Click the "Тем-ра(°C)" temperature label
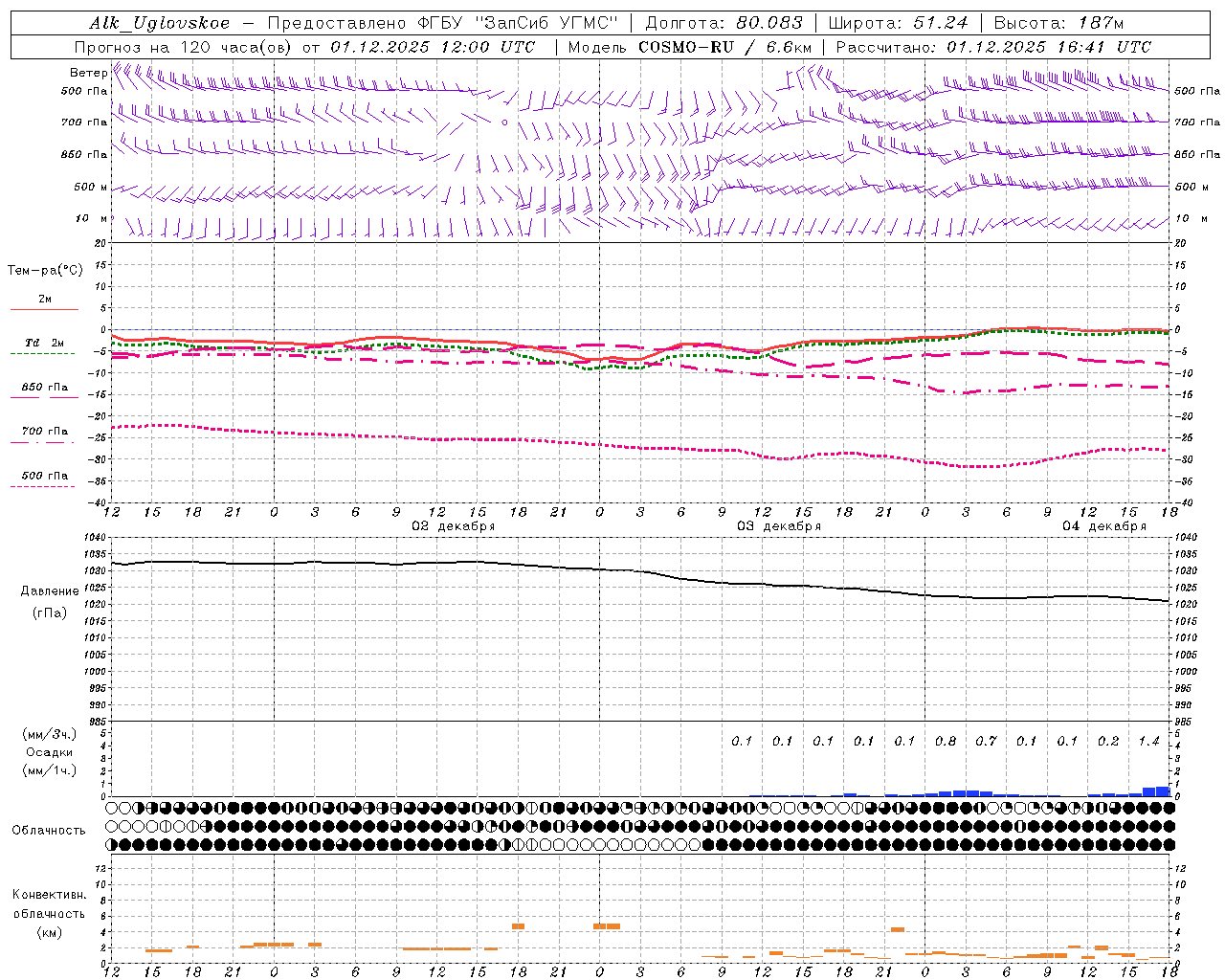Screen dimensions: 1225x980 (x=45, y=271)
